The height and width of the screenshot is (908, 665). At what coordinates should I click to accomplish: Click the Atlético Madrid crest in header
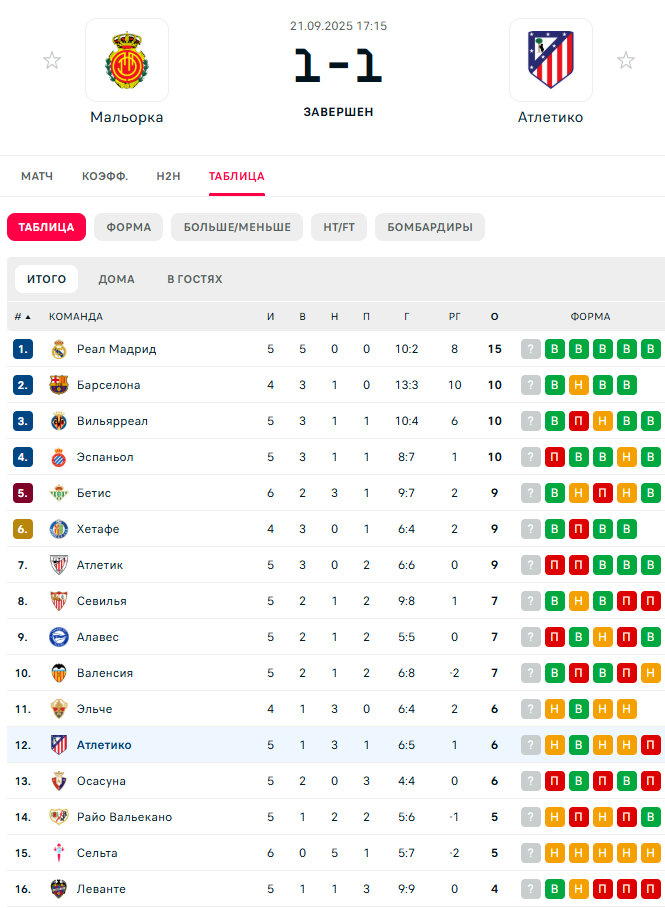(x=550, y=60)
